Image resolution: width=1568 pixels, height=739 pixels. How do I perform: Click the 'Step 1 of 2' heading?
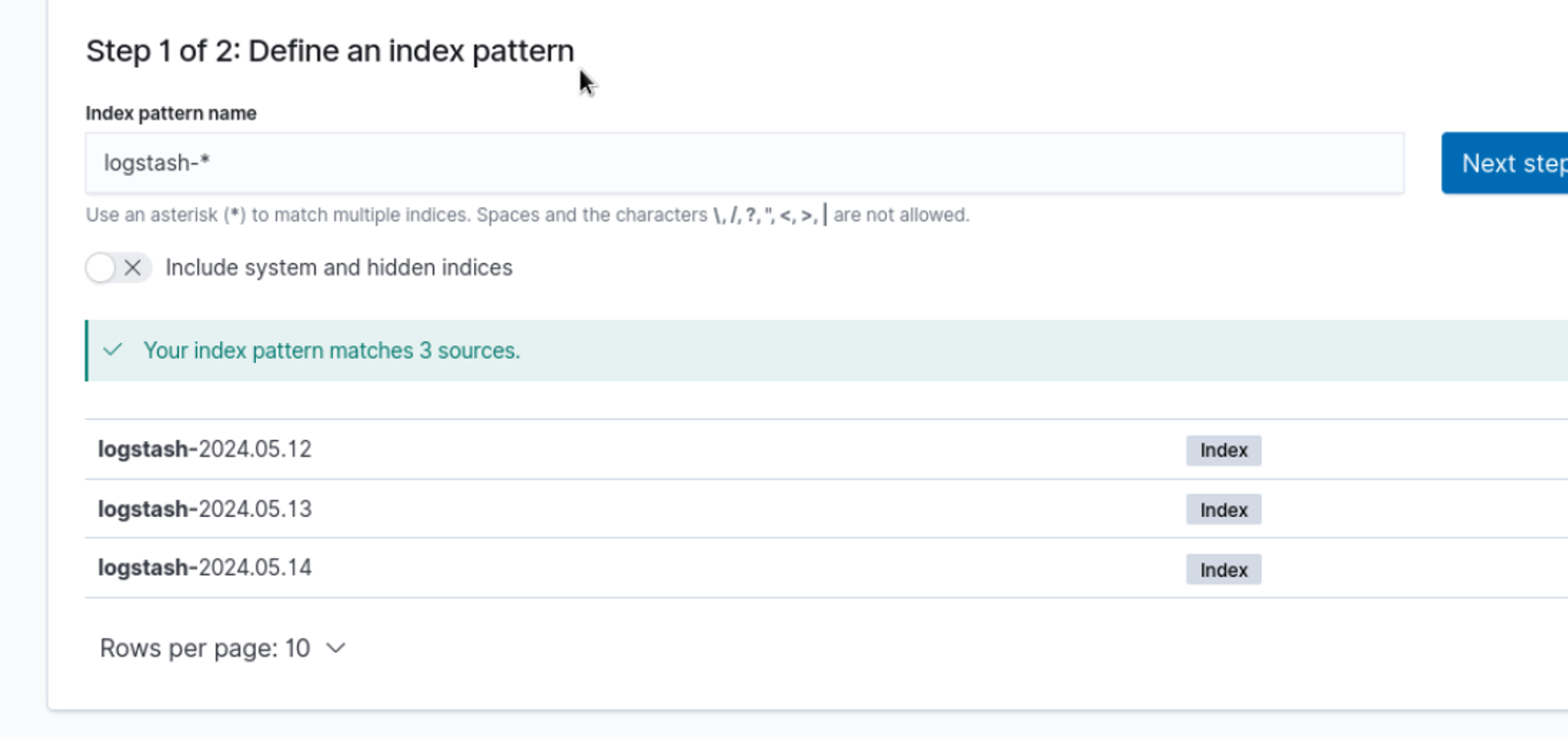[330, 51]
